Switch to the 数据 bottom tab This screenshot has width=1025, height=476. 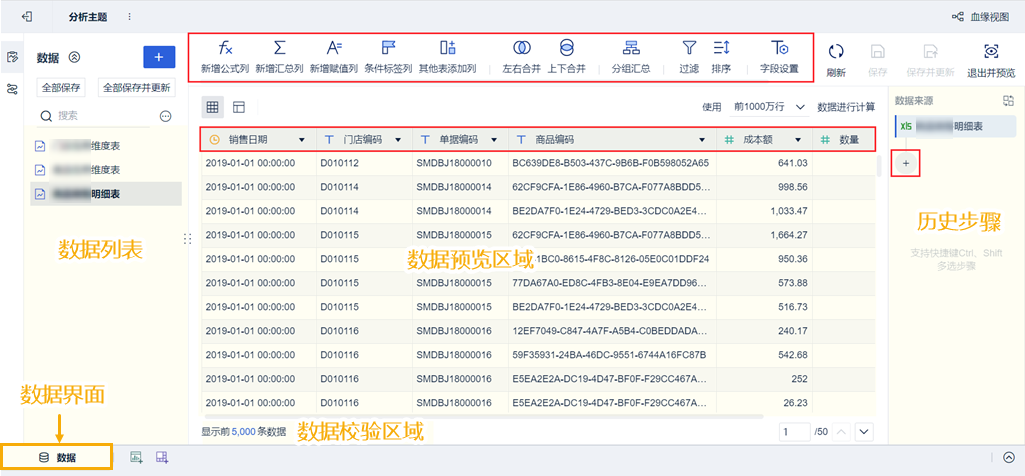[57, 458]
